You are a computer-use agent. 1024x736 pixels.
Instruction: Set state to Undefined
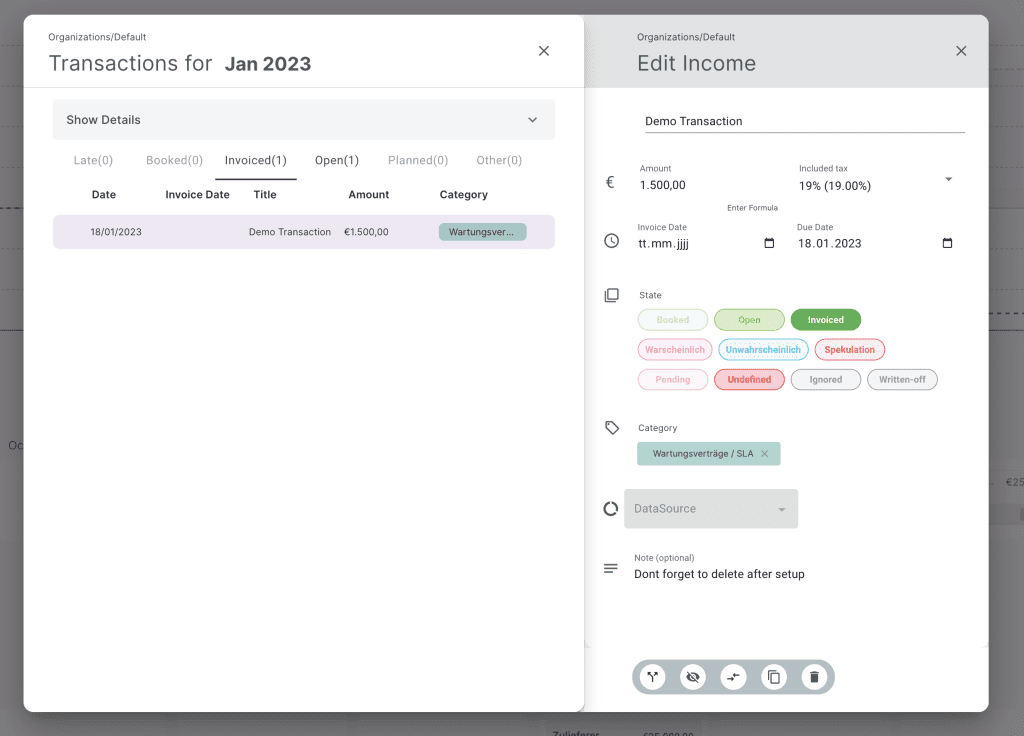[x=749, y=380]
